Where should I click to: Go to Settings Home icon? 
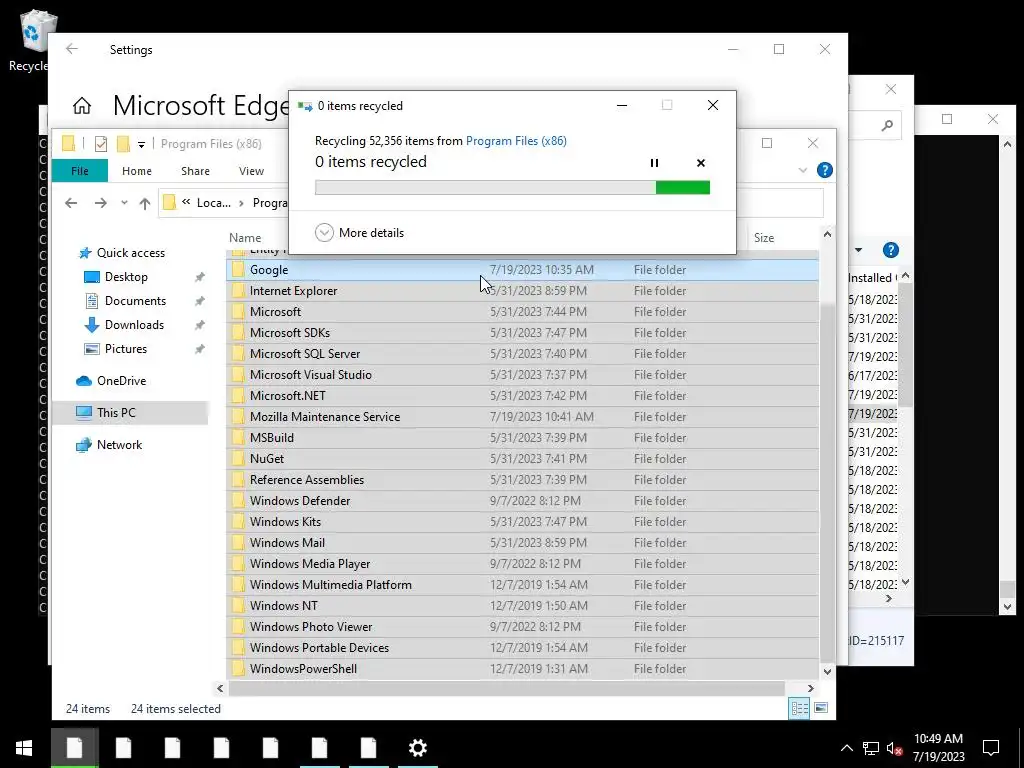click(82, 105)
